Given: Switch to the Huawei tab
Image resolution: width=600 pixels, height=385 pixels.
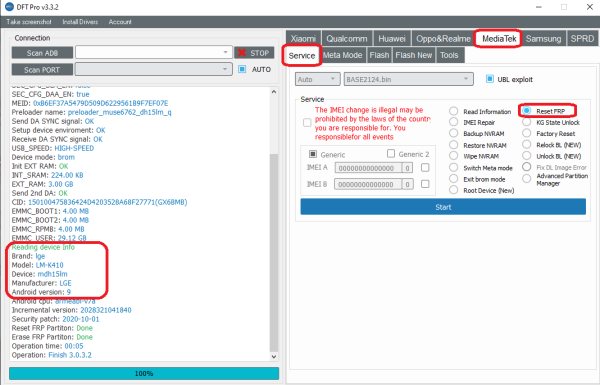Looking at the screenshot, I should point(392,39).
